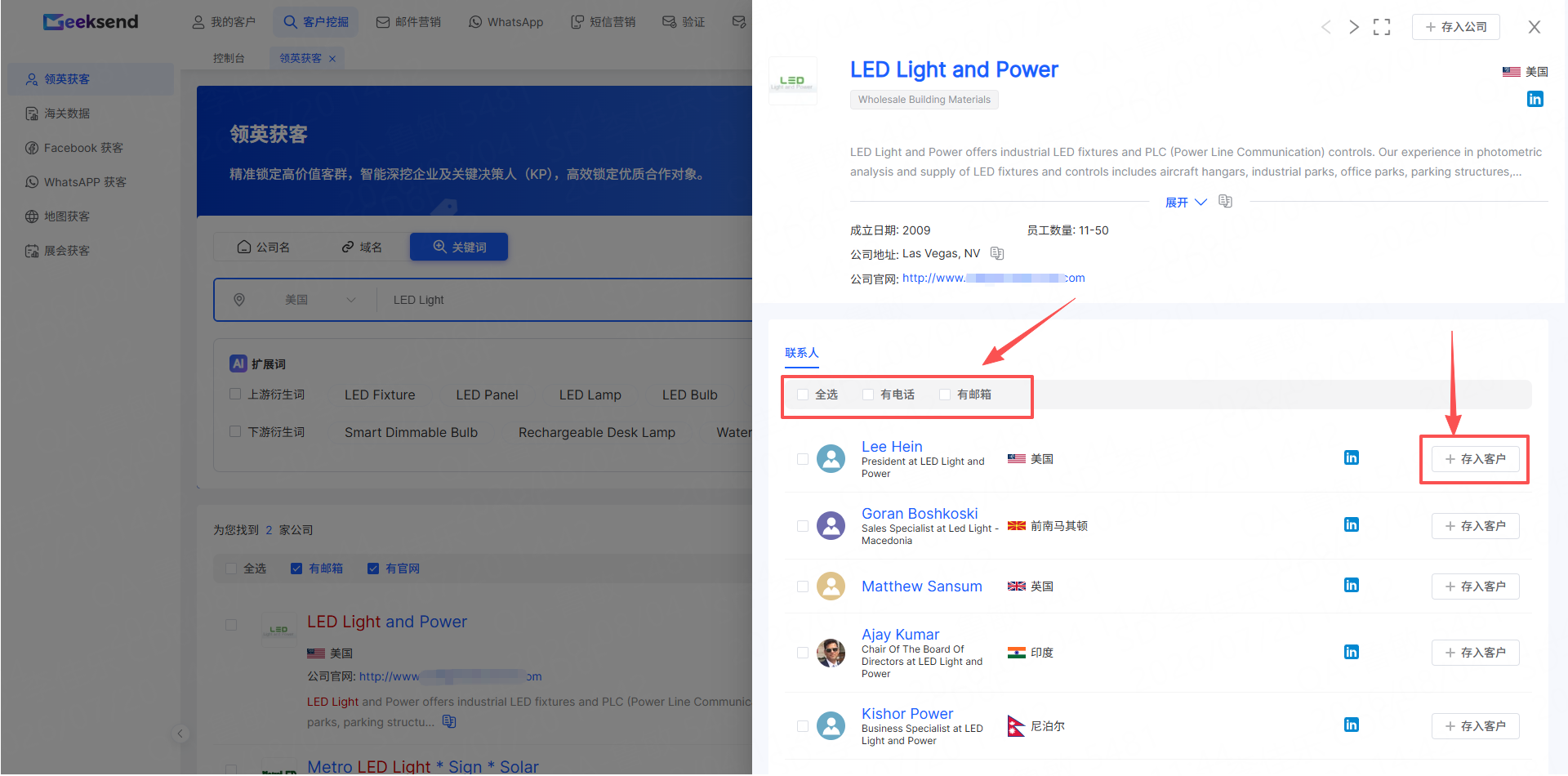This screenshot has height=776, width=1568.
Task: Open Lee Hein contact name link
Action: 892,447
